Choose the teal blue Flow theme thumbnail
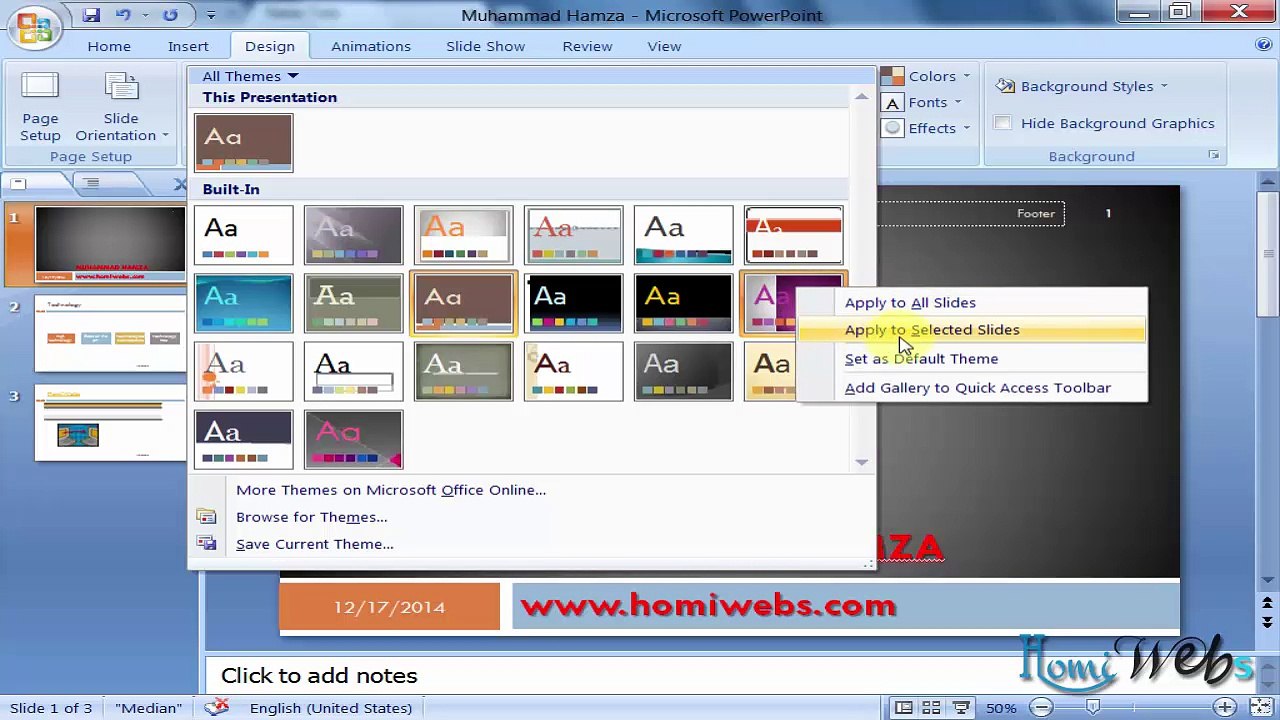Image resolution: width=1280 pixels, height=720 pixels. pos(244,303)
